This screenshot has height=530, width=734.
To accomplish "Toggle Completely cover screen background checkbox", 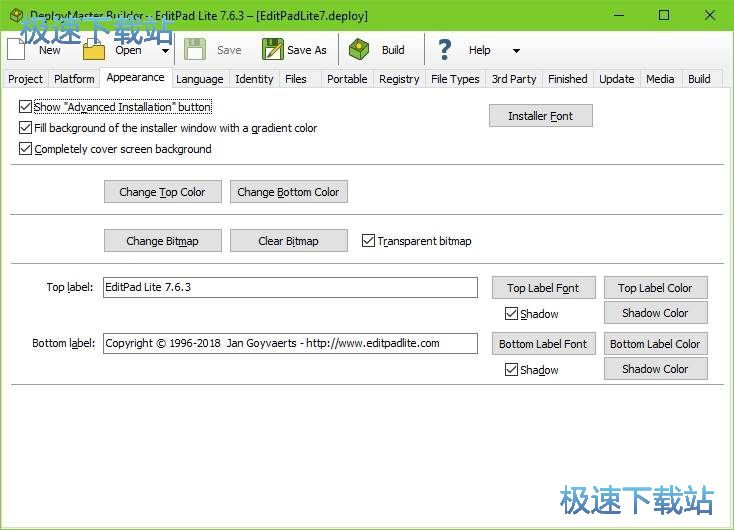I will tap(25, 149).
